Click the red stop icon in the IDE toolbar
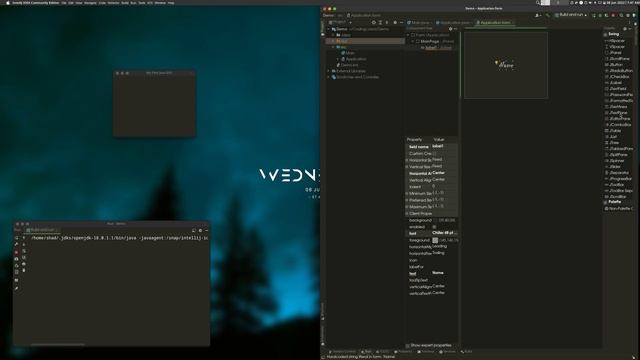The image size is (640, 360). point(613,15)
